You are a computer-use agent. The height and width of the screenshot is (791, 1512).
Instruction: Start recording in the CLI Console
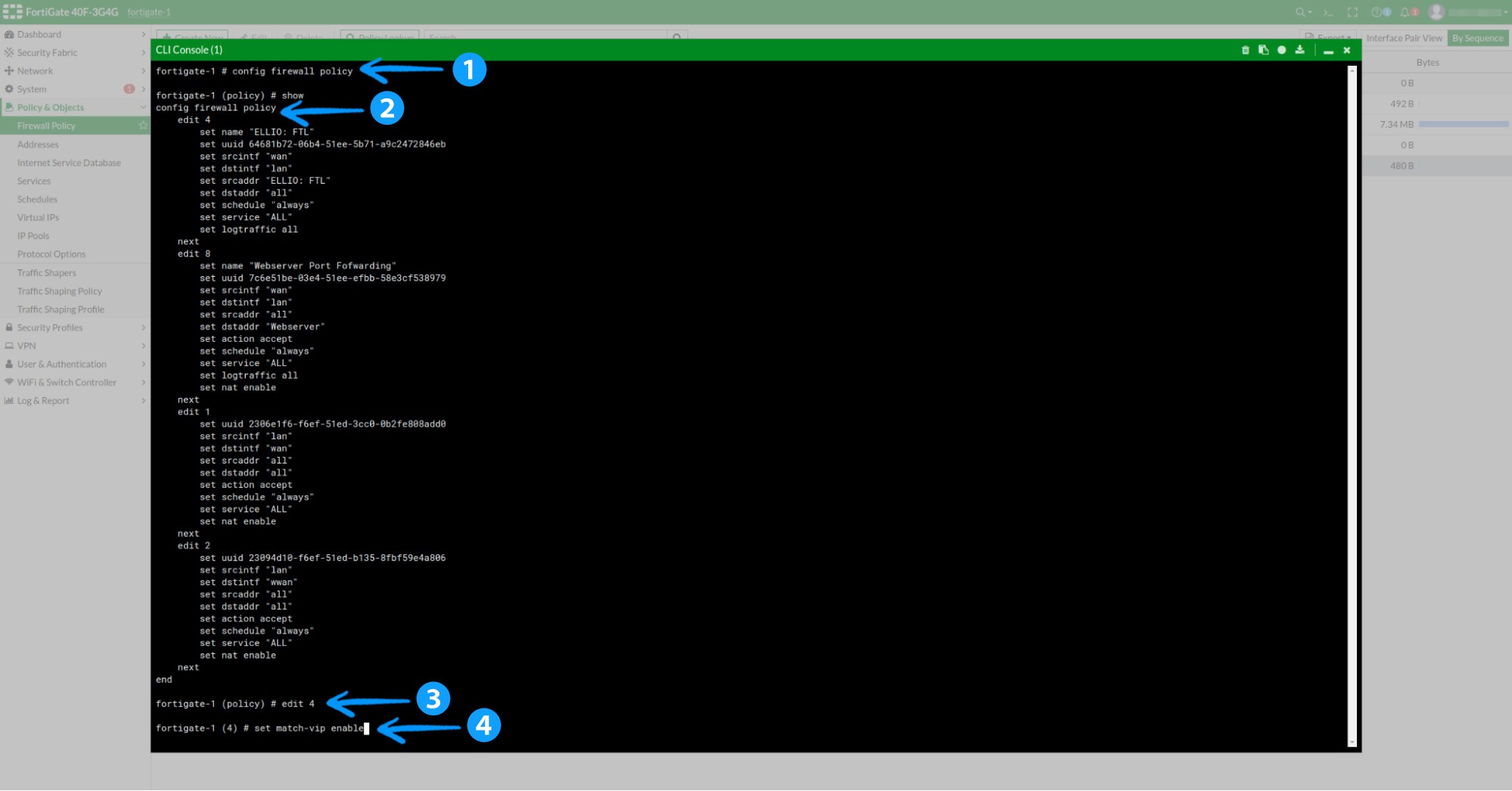pos(1281,50)
